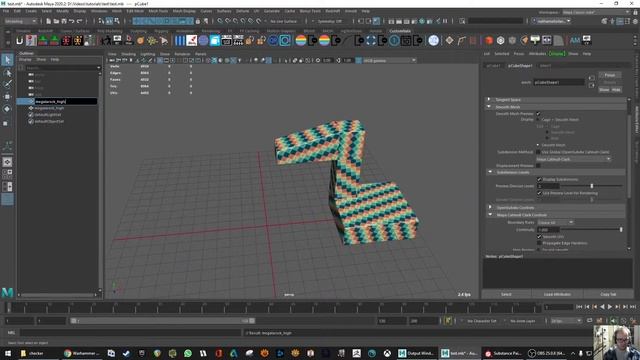Open the sRGB gamma view transform dropdown
This screenshot has width=640, height=360.
pos(389,60)
